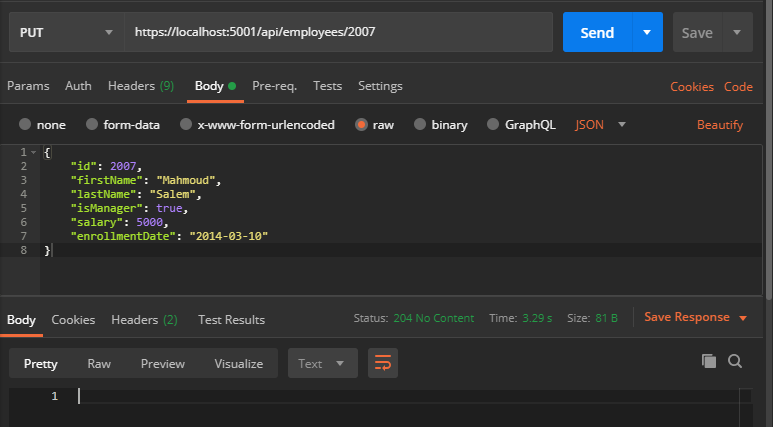Viewport: 773px width, 427px height.
Task: Click the blue Send button
Action: [x=597, y=33]
